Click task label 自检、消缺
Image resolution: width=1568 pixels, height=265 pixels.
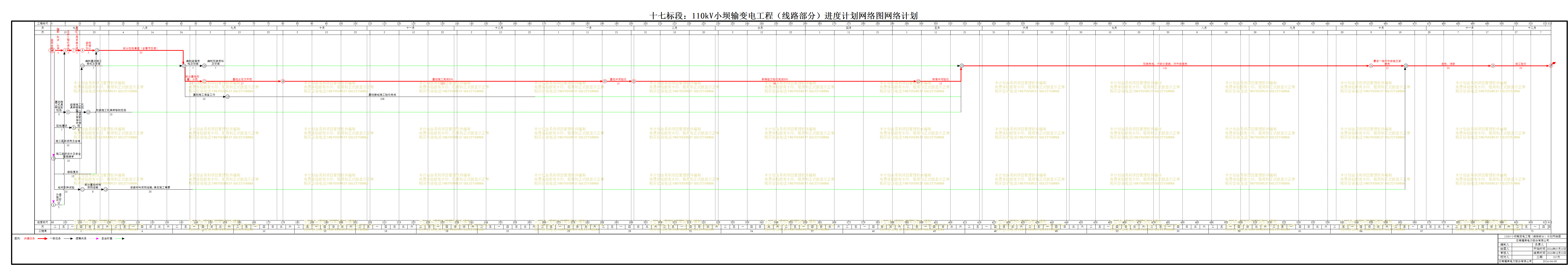tap(1448, 64)
